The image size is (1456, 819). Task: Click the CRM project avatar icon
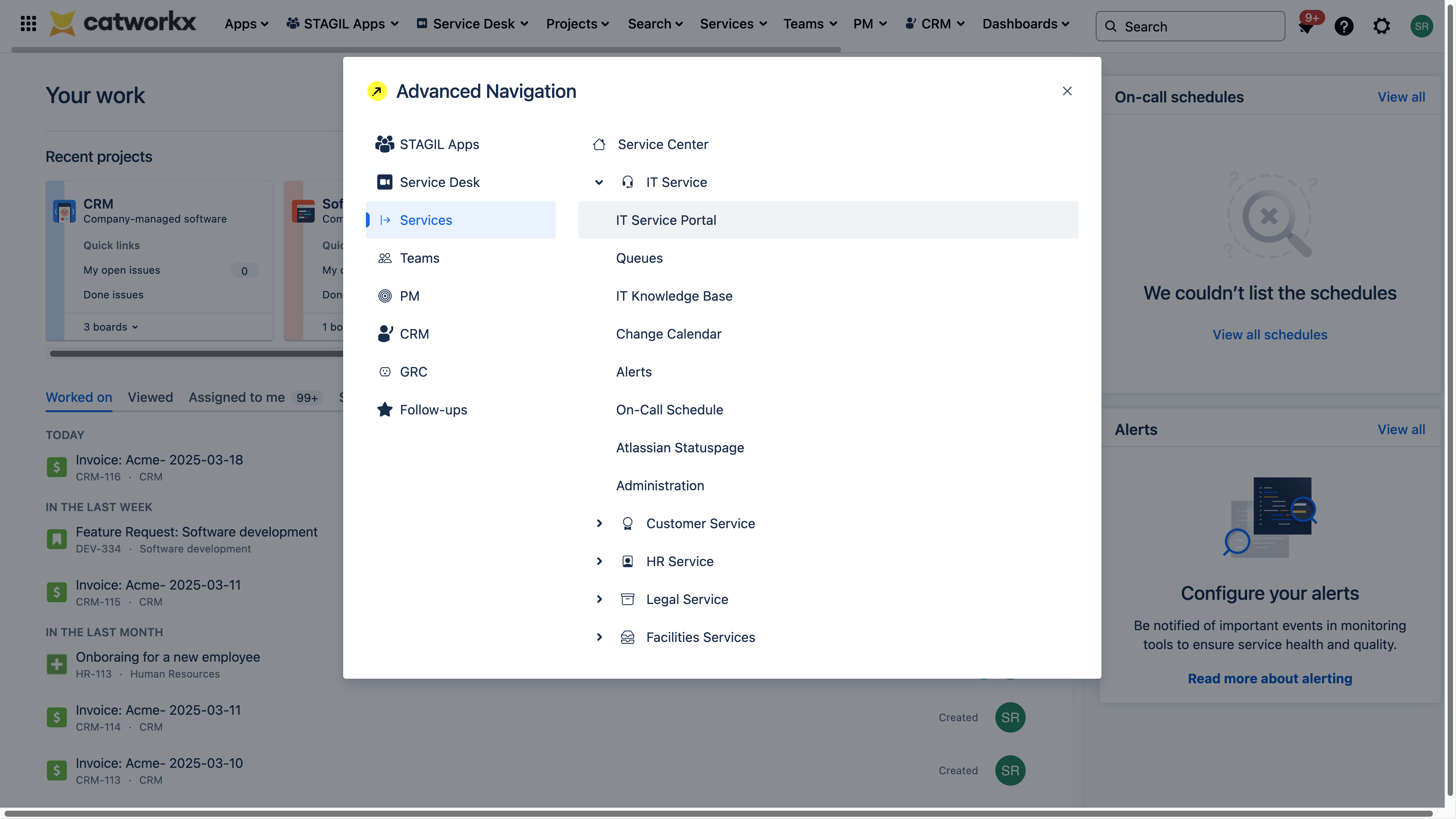tap(64, 212)
